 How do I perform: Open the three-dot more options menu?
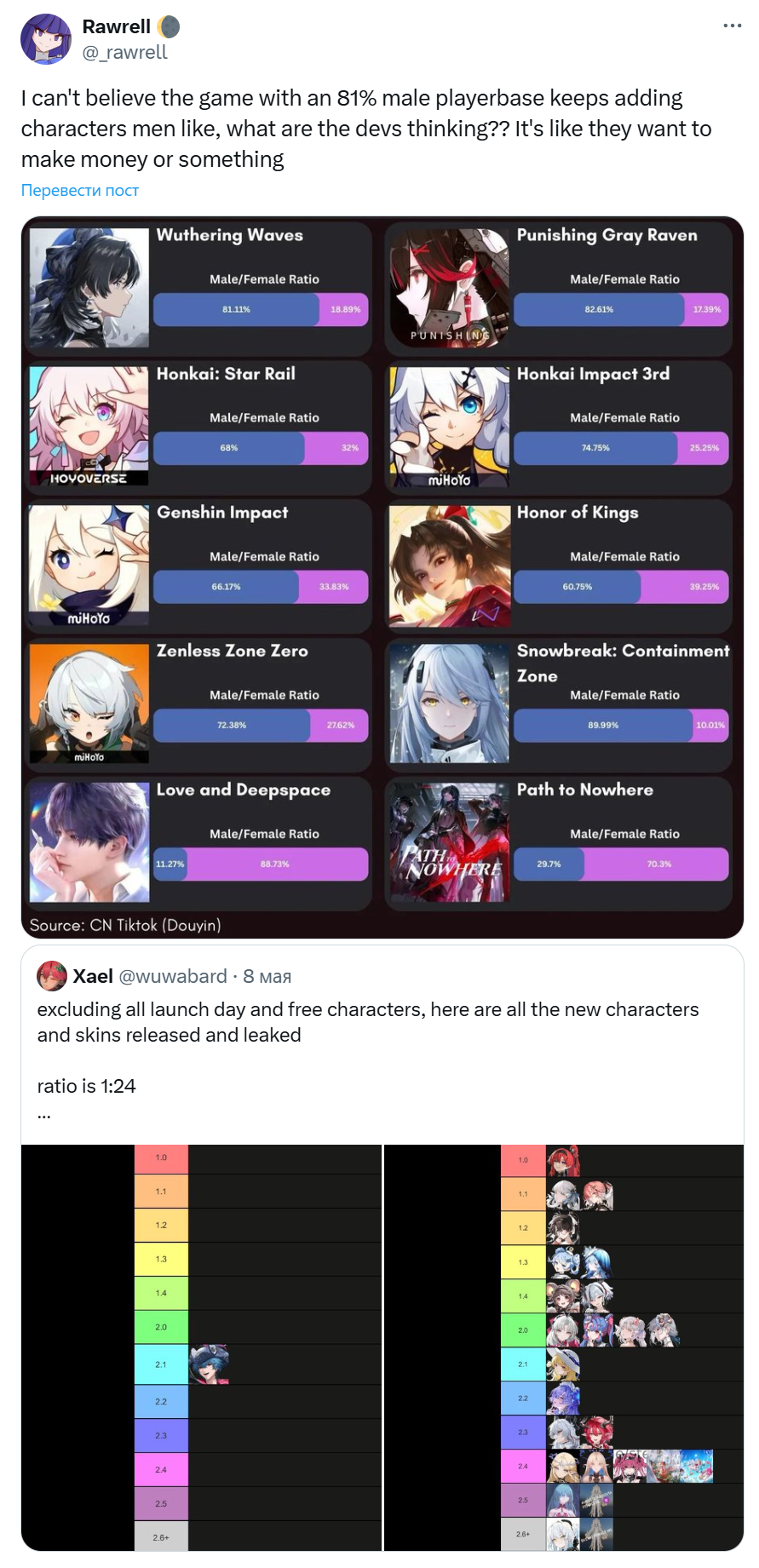click(733, 26)
